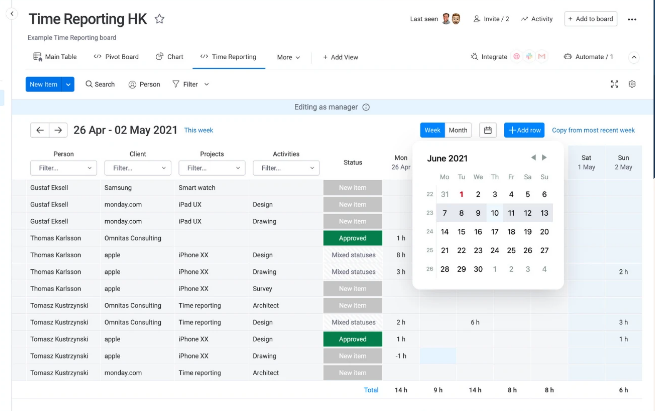Open the Projects filter dropdown
Viewport: 655px width, 411px height.
point(212,168)
